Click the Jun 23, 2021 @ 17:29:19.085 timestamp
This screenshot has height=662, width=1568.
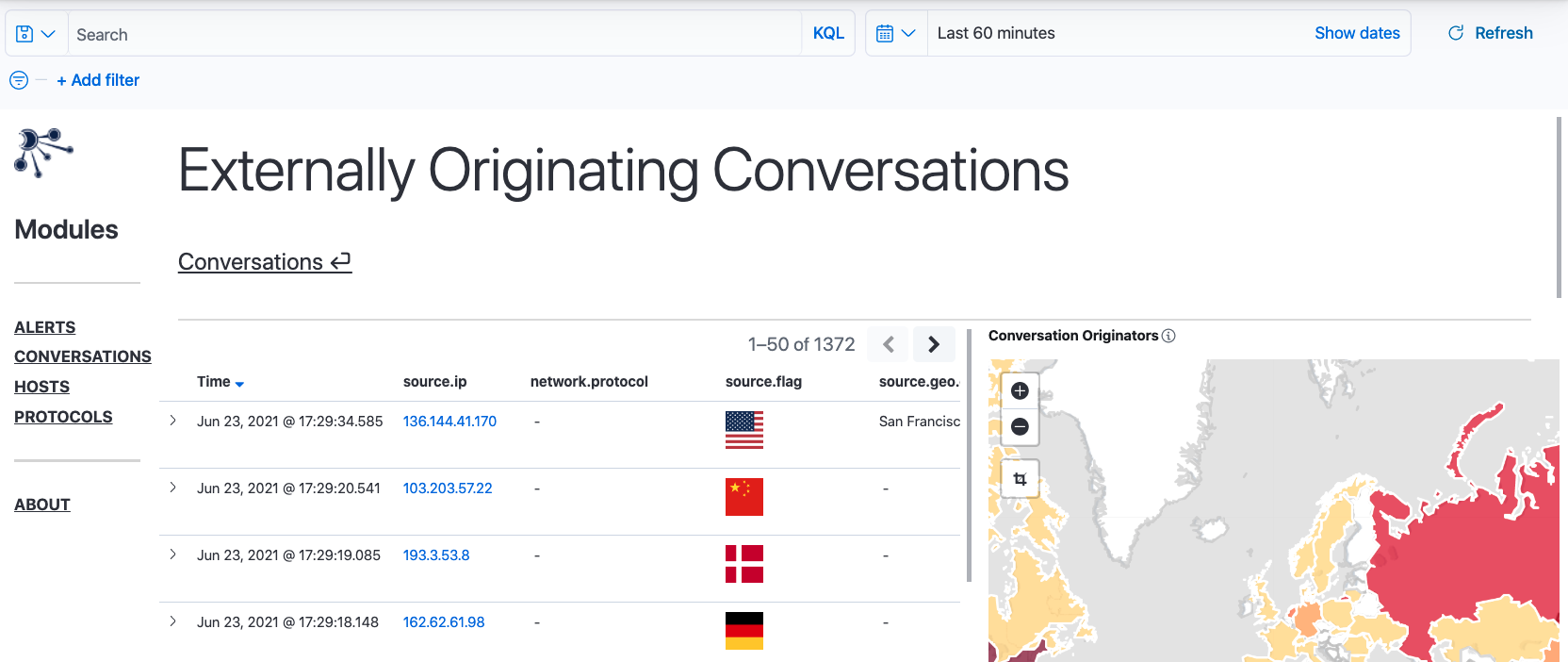tap(288, 555)
